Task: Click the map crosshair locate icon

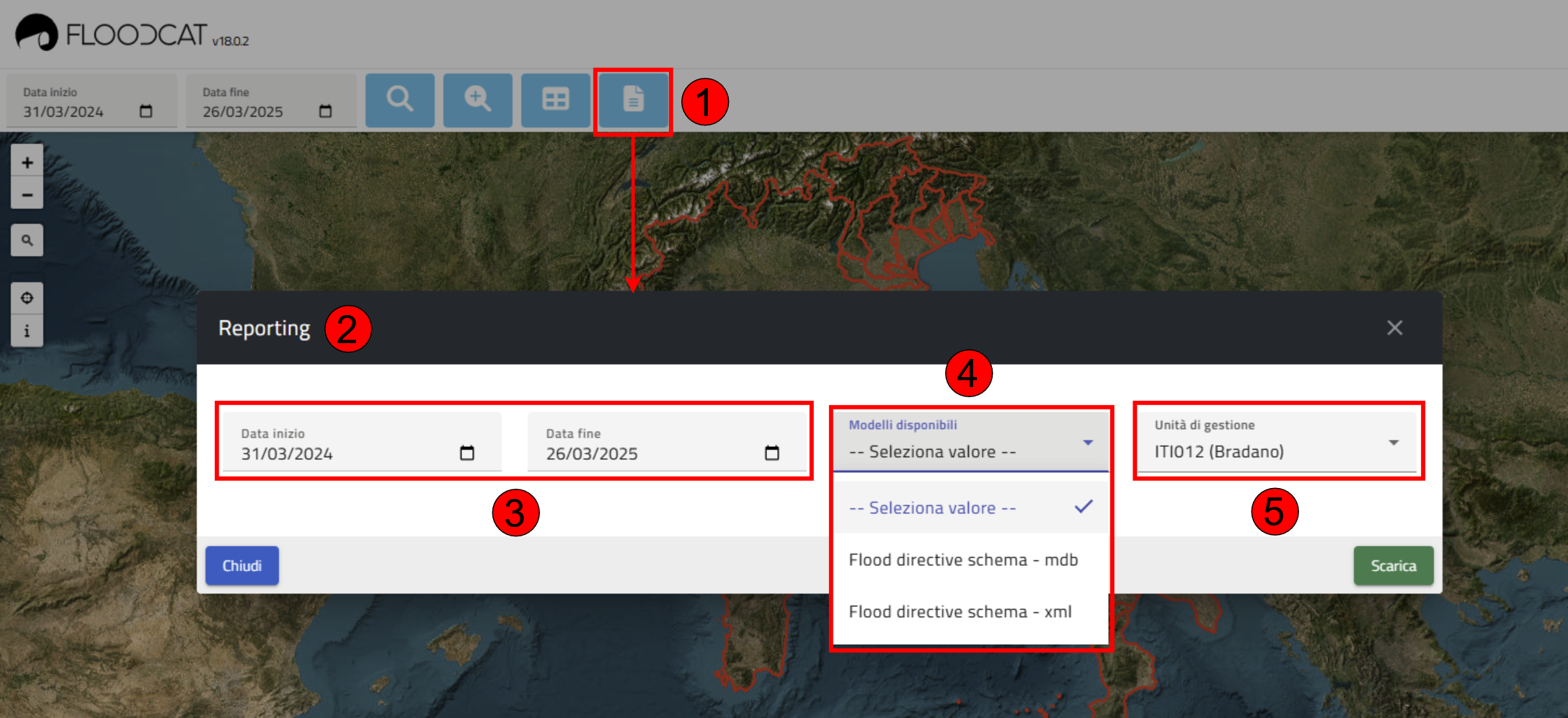Action: coord(27,298)
